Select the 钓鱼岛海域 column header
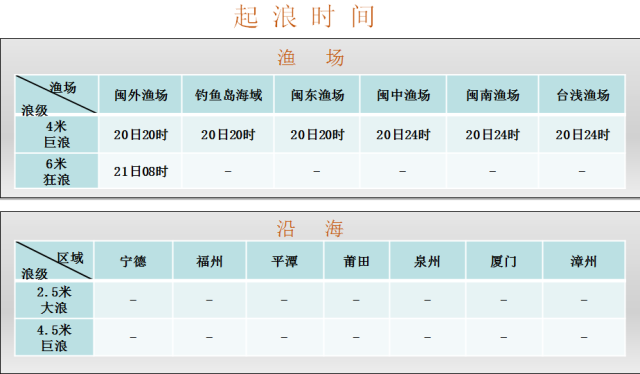The image size is (640, 374). pos(228,95)
